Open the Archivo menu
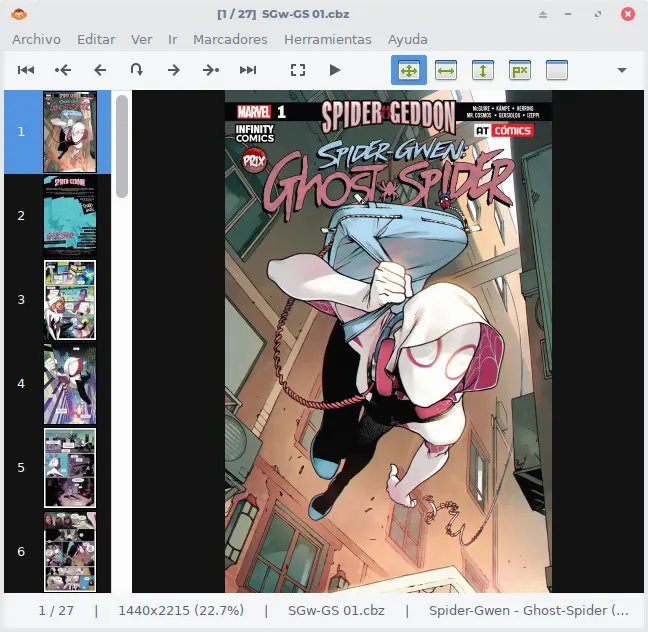Viewport: 648px width, 632px height. click(36, 40)
